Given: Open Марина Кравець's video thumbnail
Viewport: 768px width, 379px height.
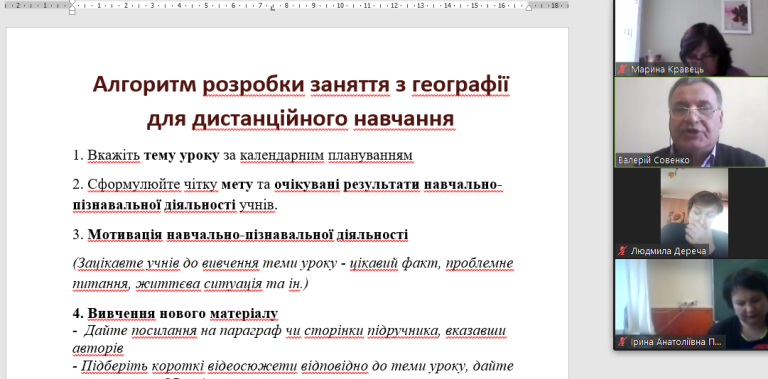Looking at the screenshot, I should tap(691, 38).
